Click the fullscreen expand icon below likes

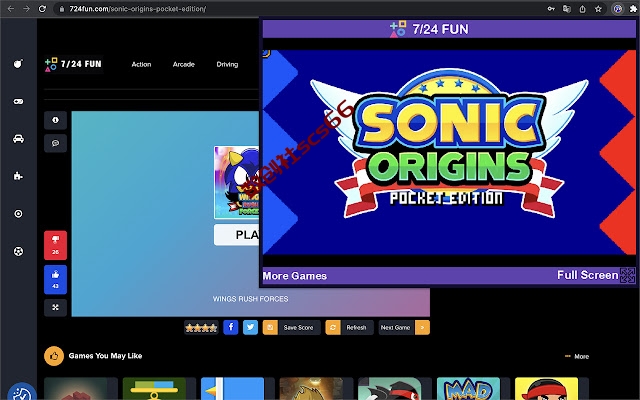[56, 307]
